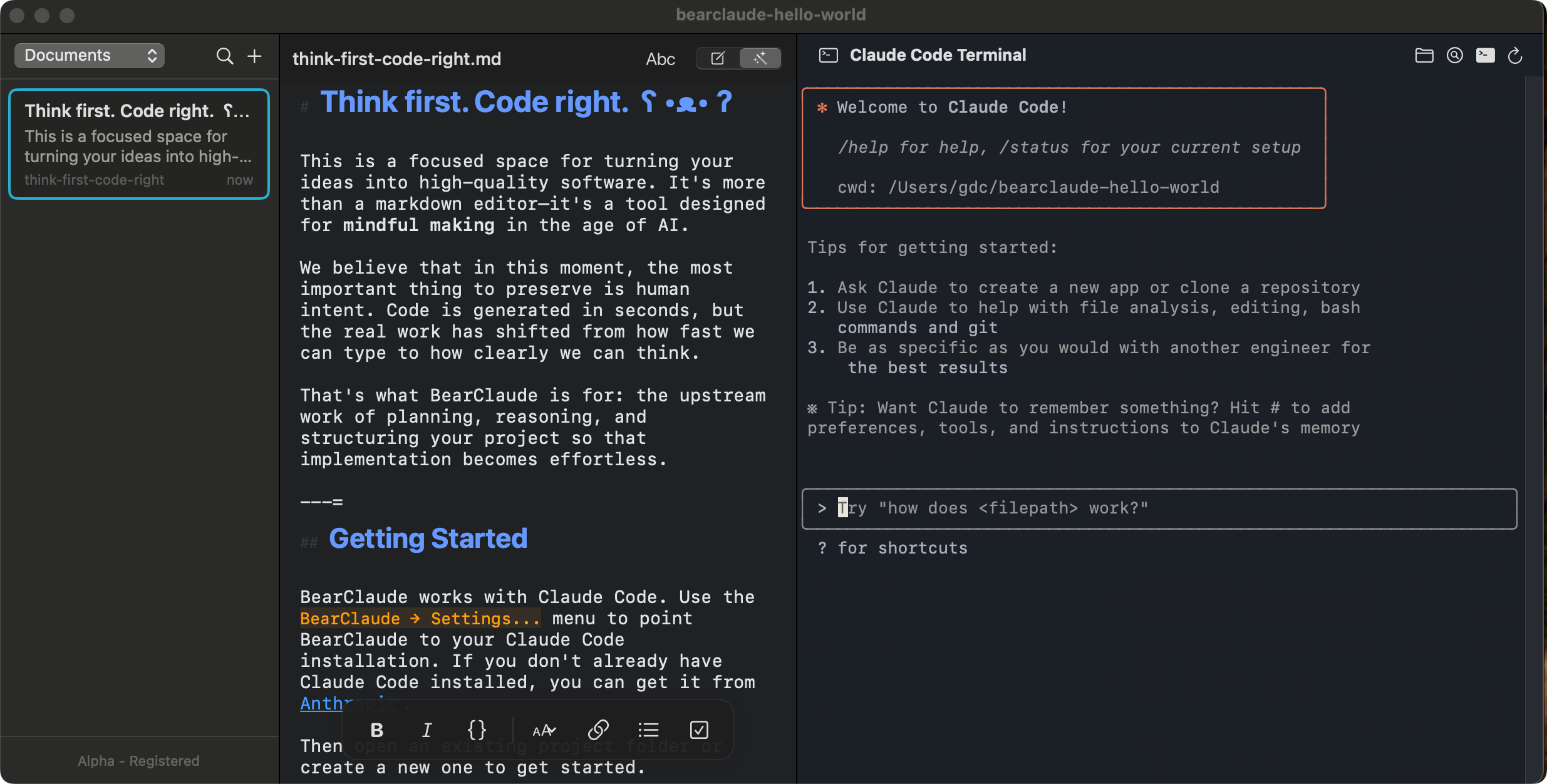Click filled terminal prompt icon in header
The height and width of the screenshot is (784, 1547).
pos(1485,56)
